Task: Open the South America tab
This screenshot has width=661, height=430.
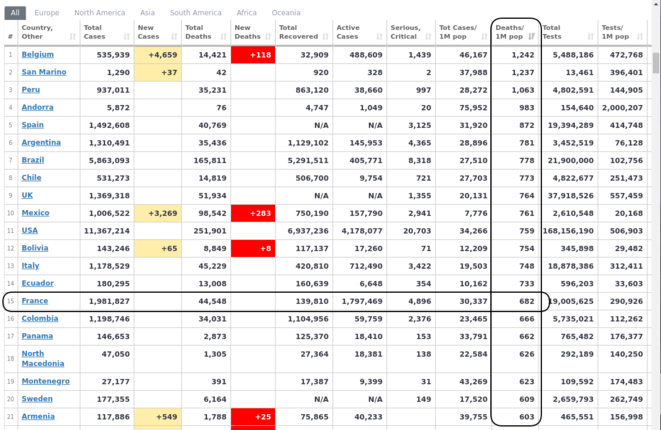Action: pos(196,13)
